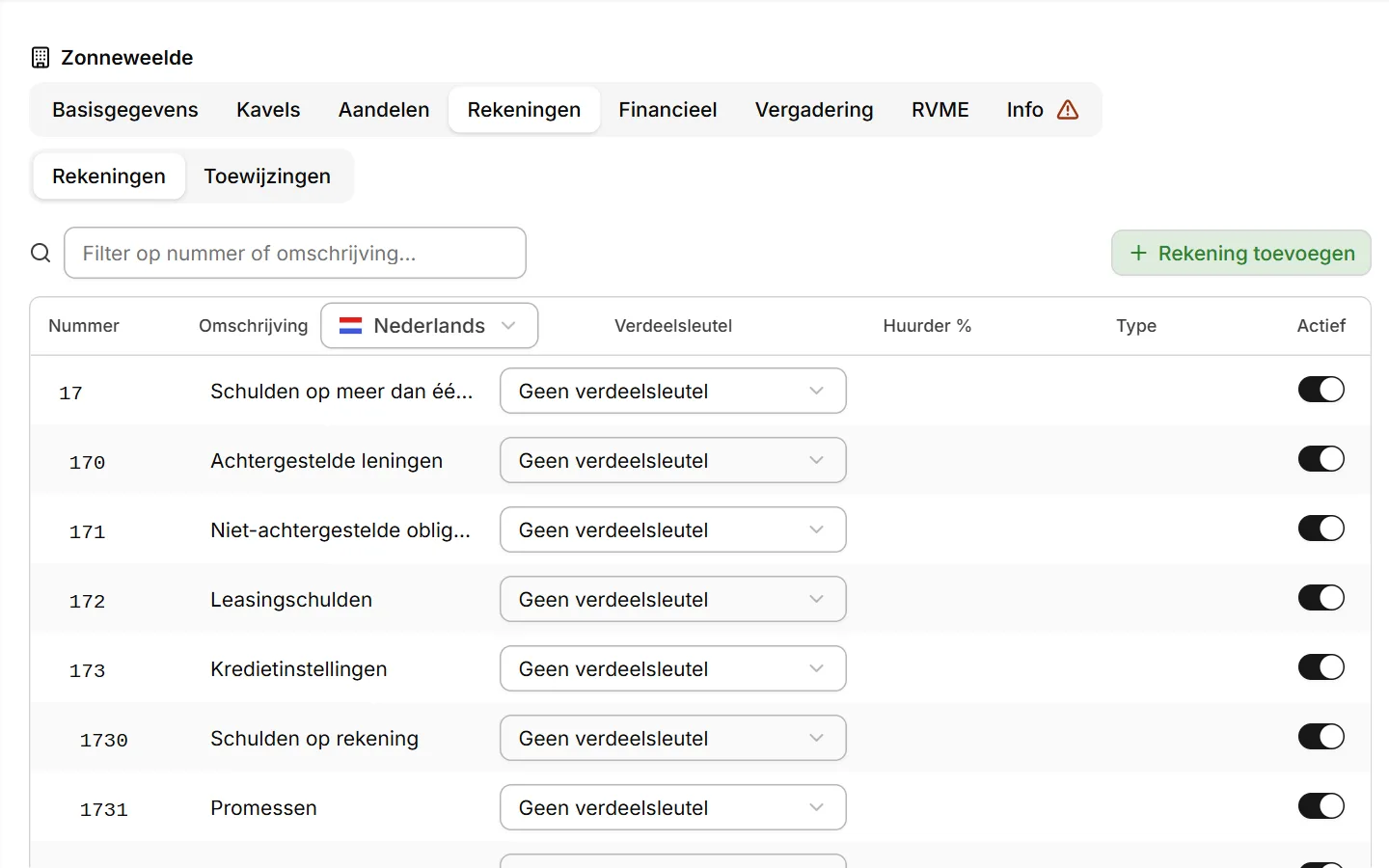Select the Rekeningen sub-tab
The width and height of the screenshot is (1389, 868).
point(109,176)
